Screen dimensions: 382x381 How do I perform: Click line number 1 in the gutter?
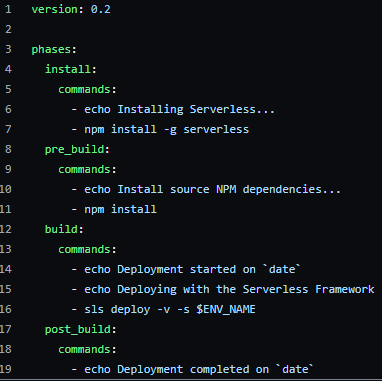click(8, 9)
